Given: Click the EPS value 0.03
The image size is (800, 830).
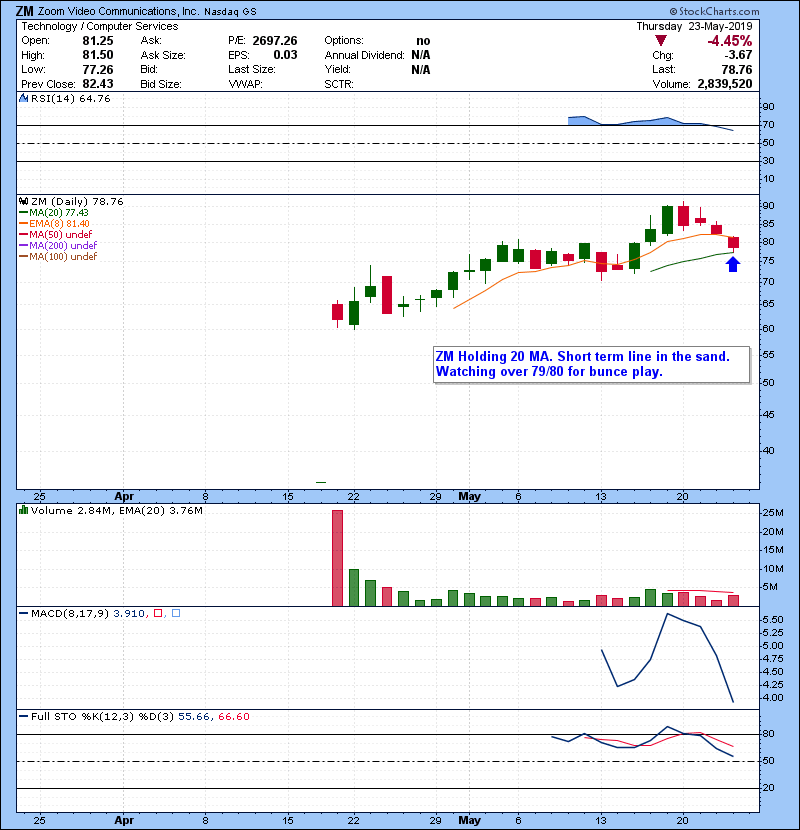Looking at the screenshot, I should [x=285, y=55].
